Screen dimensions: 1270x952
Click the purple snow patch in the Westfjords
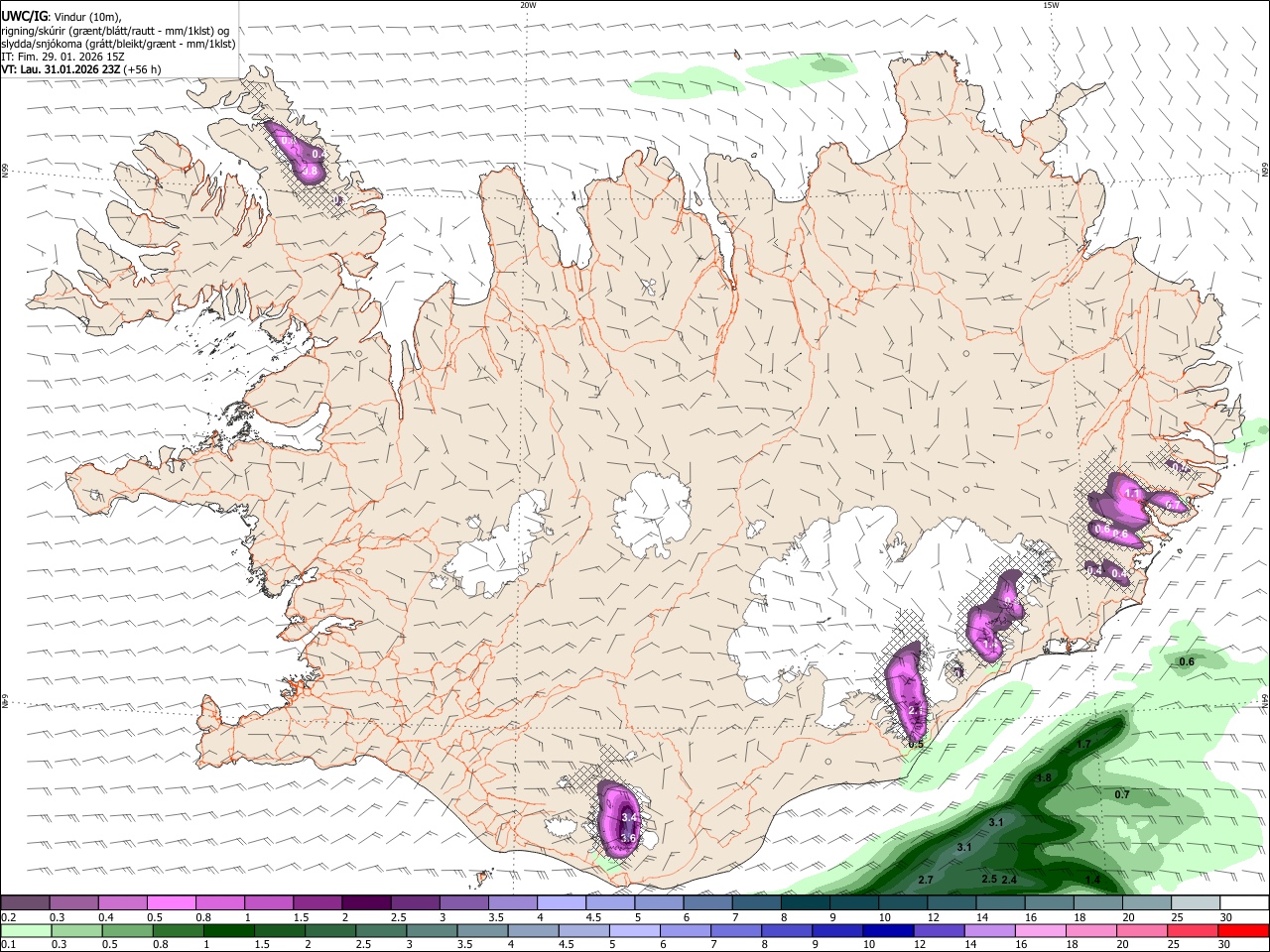(x=295, y=152)
